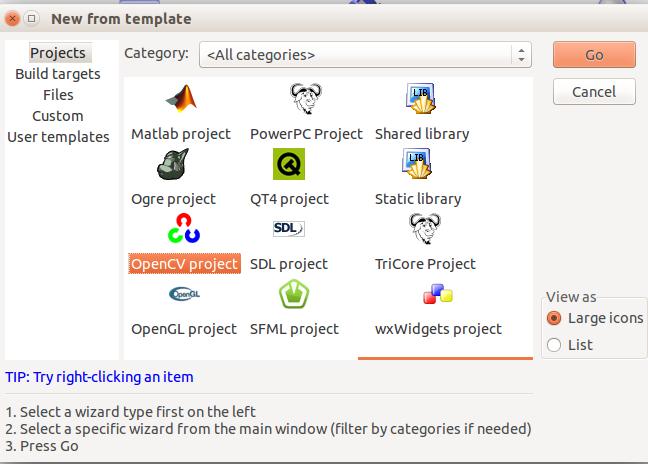Image resolution: width=648 pixels, height=464 pixels.
Task: Close the New from template window
Action: (13, 19)
